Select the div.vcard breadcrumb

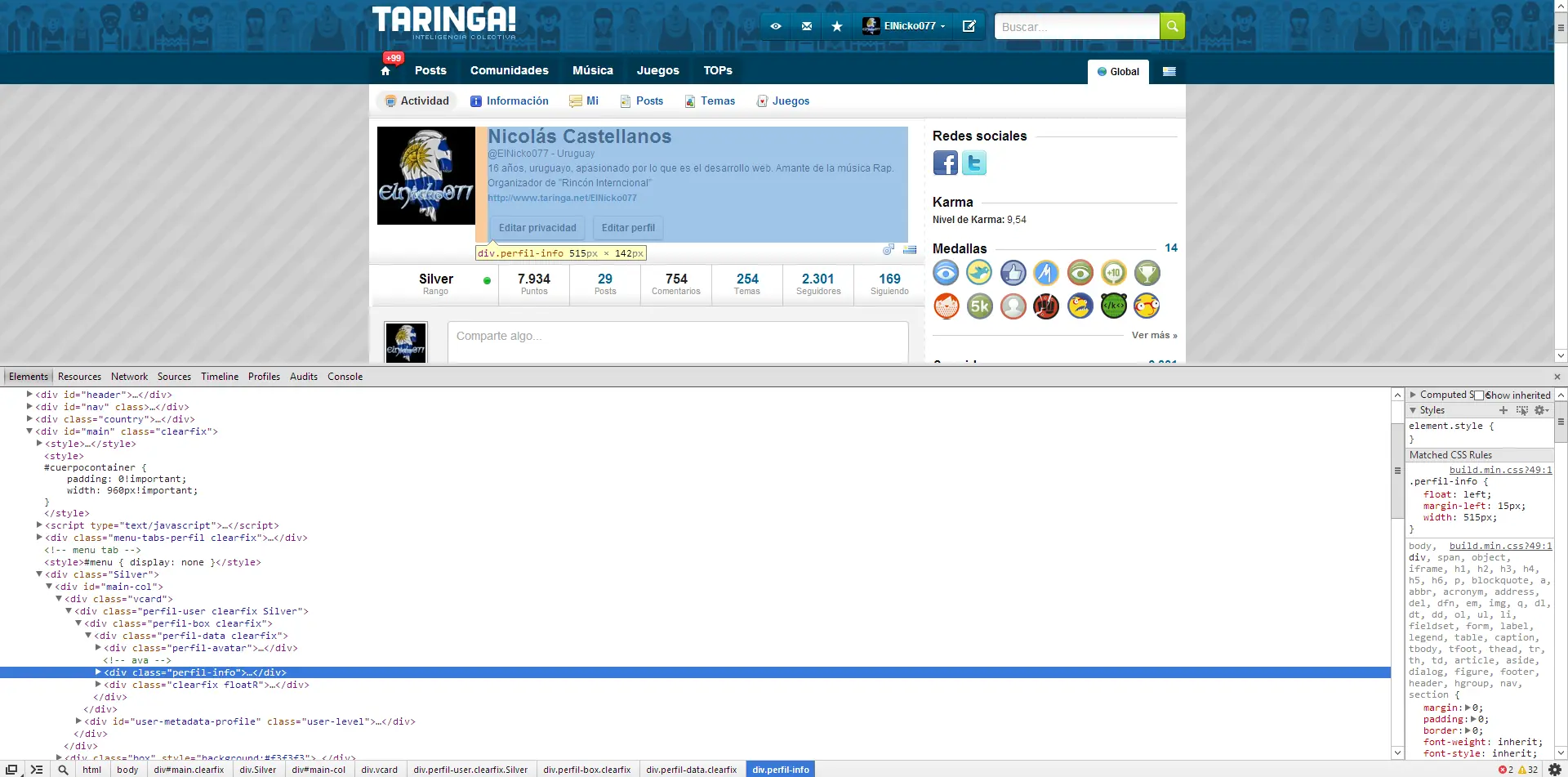pyautogui.click(x=380, y=770)
